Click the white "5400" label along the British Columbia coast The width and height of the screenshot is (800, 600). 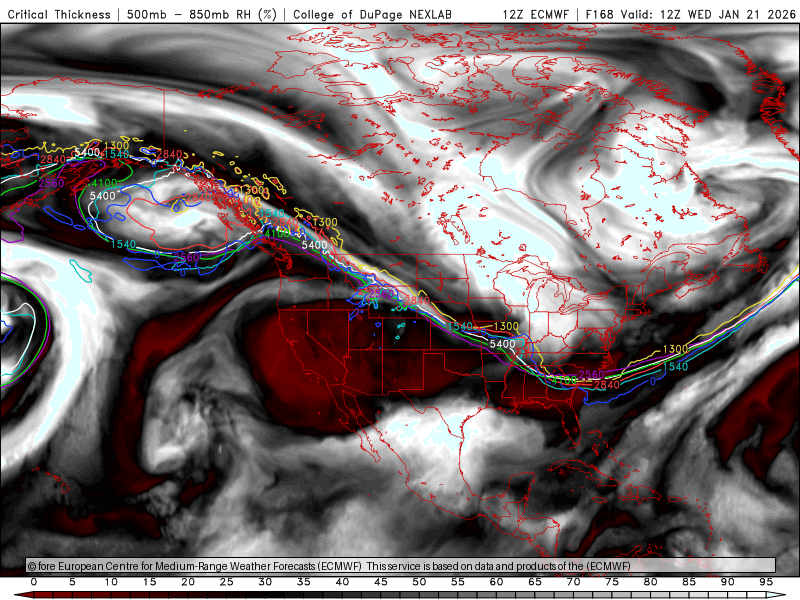pos(314,245)
